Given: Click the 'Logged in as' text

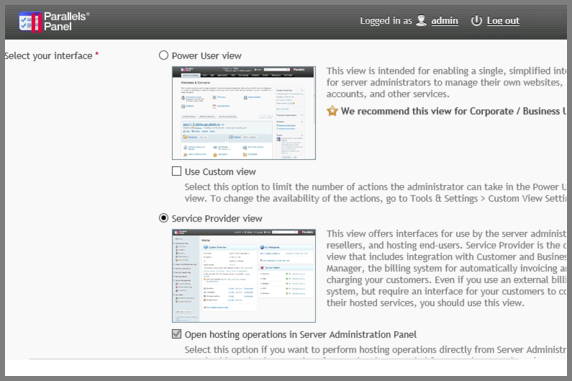Looking at the screenshot, I should coord(386,21).
